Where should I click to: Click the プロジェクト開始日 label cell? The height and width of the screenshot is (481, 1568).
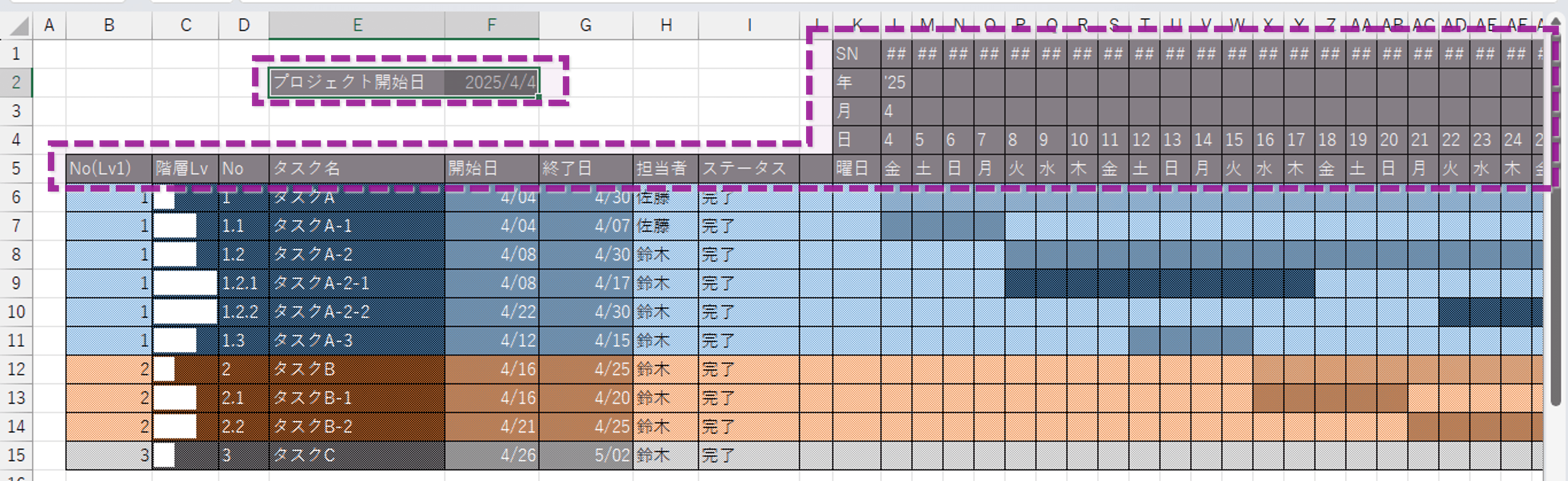[356, 82]
